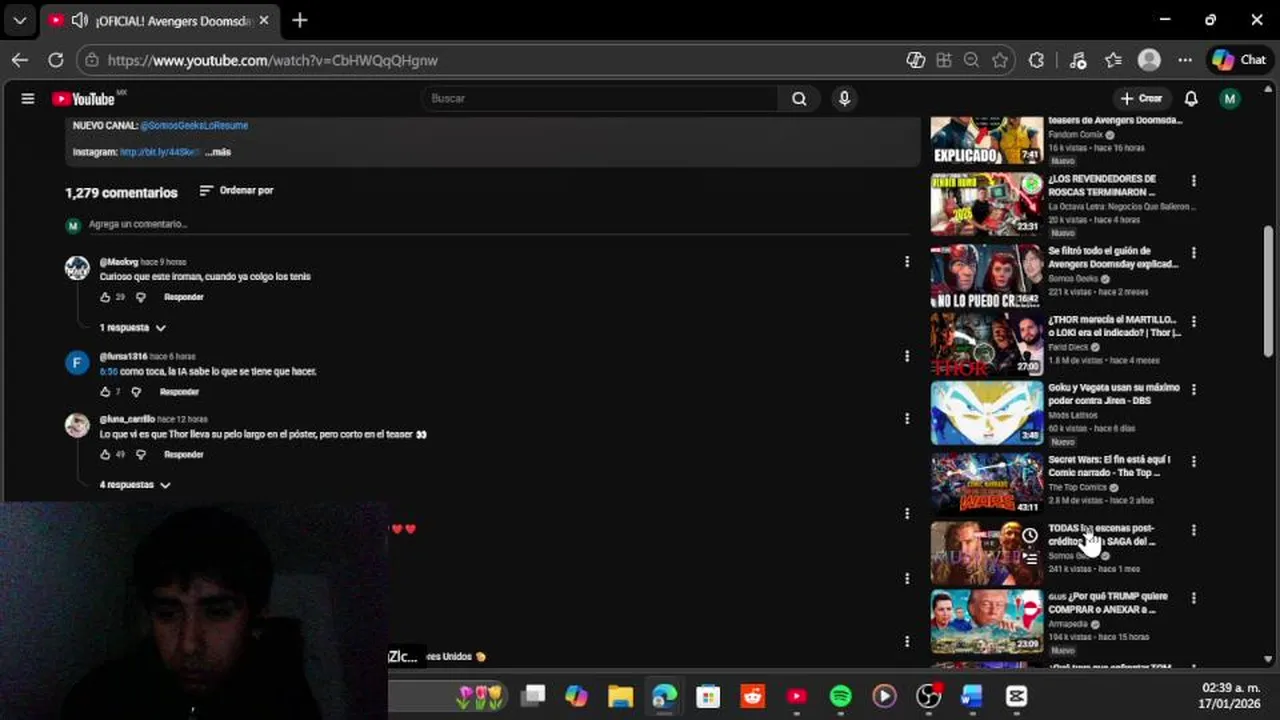The image size is (1280, 720).
Task: Open the tab search dropdown arrow
Action: click(x=19, y=20)
